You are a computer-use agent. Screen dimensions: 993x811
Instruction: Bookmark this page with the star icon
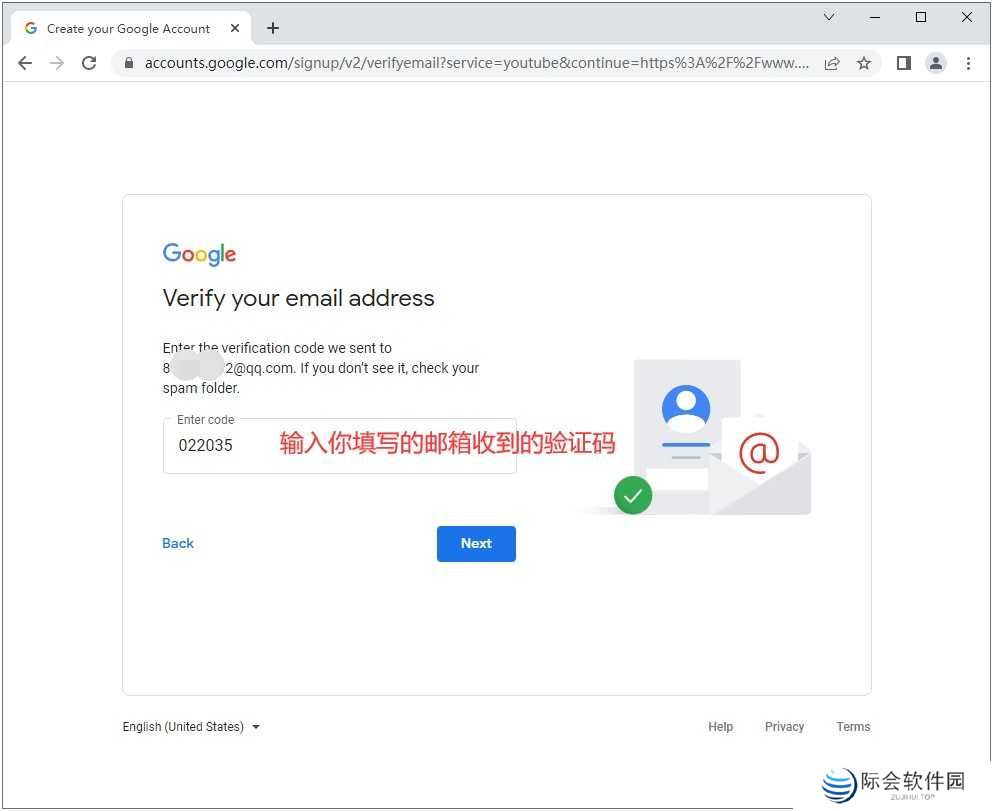(864, 63)
